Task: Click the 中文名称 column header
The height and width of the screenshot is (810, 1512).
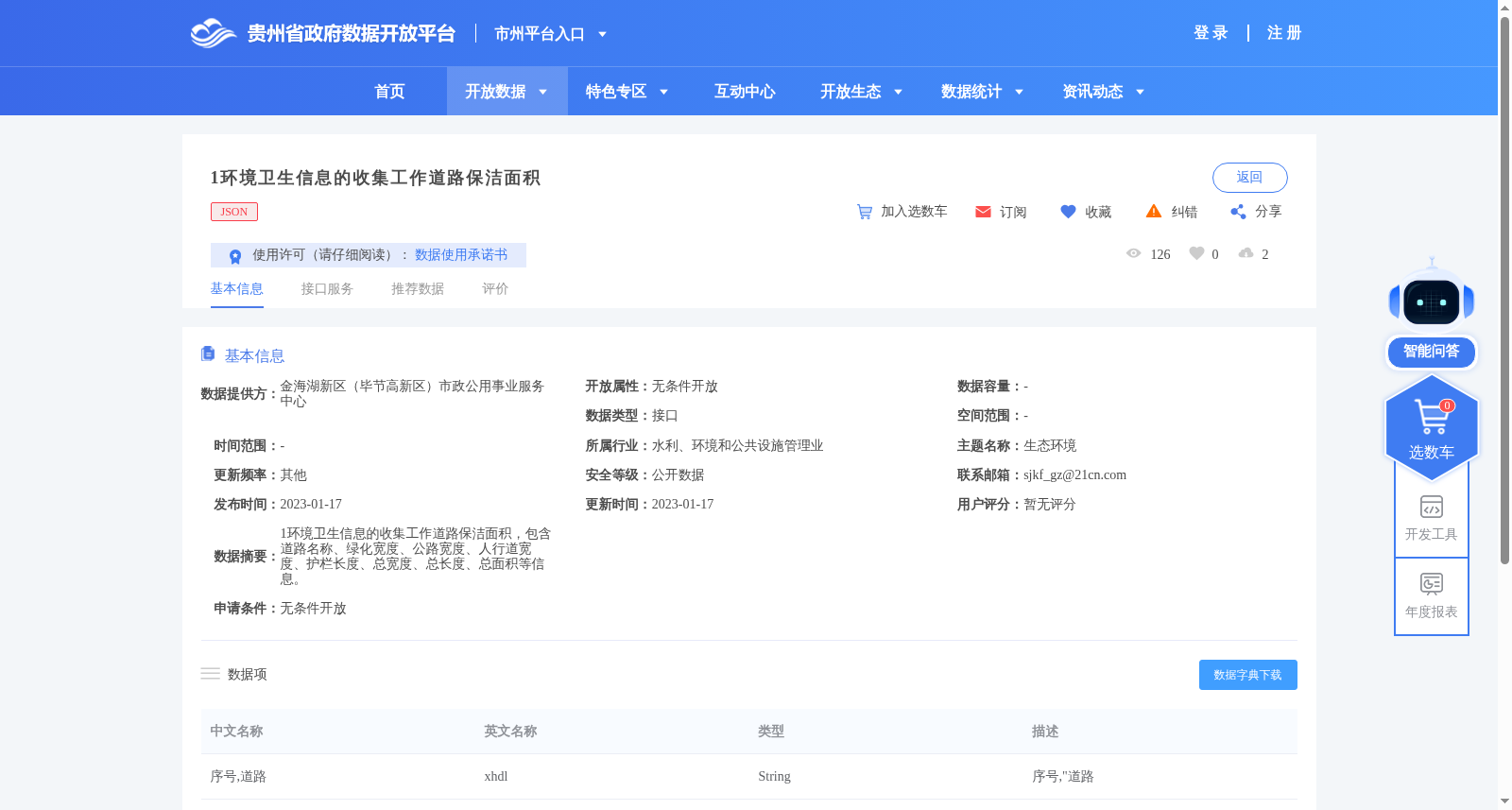Action: click(x=236, y=732)
